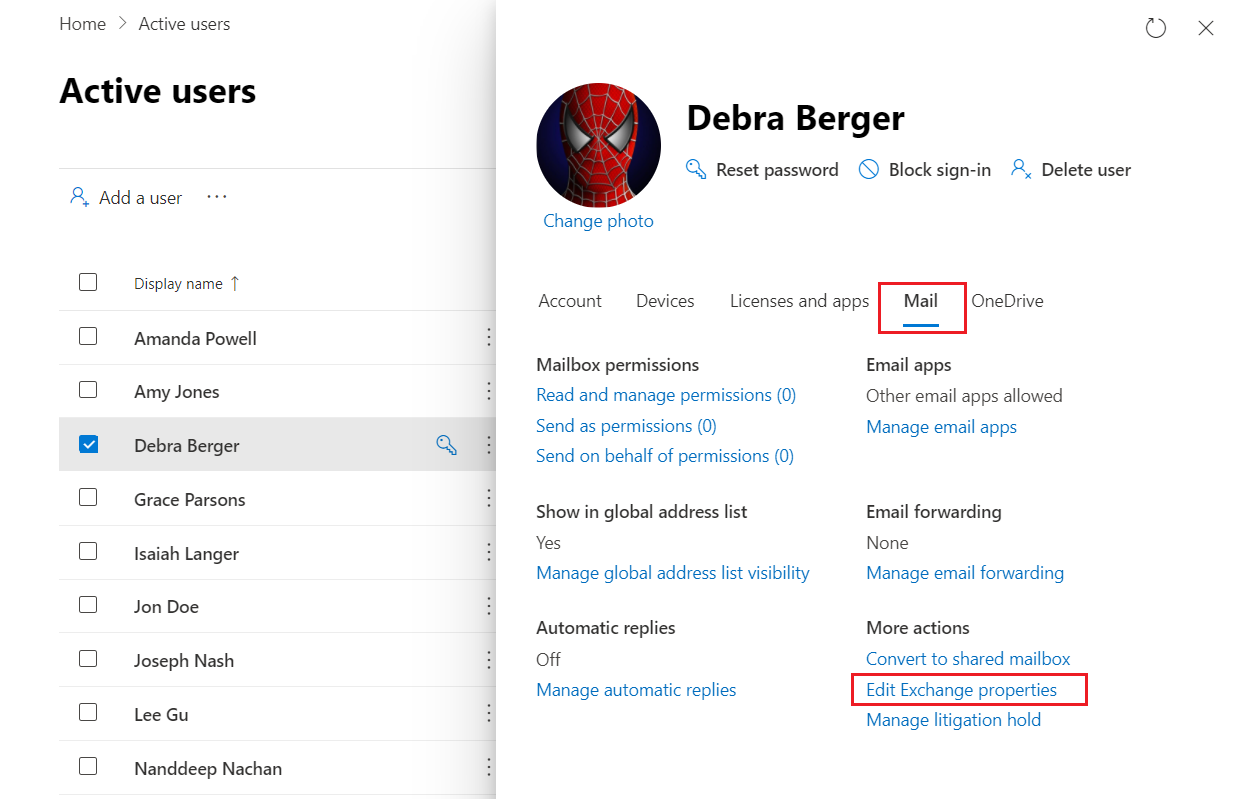Toggle the select all users checkbox

(x=88, y=282)
